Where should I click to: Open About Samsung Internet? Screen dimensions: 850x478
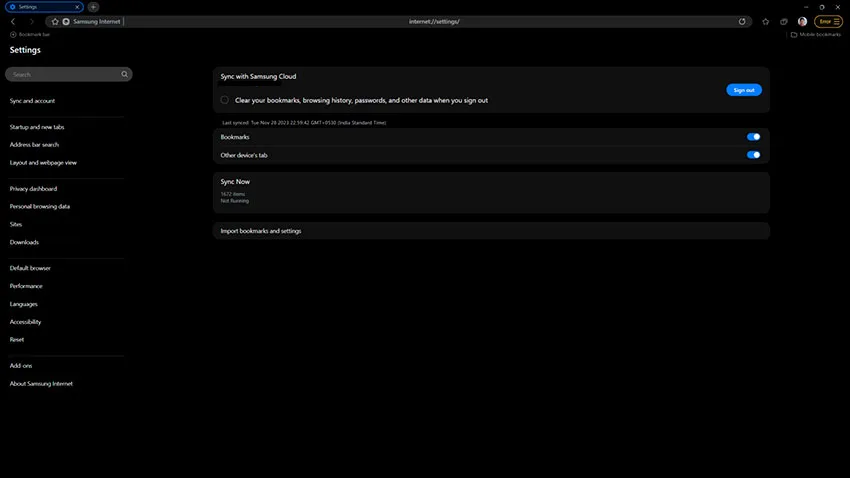coord(41,384)
